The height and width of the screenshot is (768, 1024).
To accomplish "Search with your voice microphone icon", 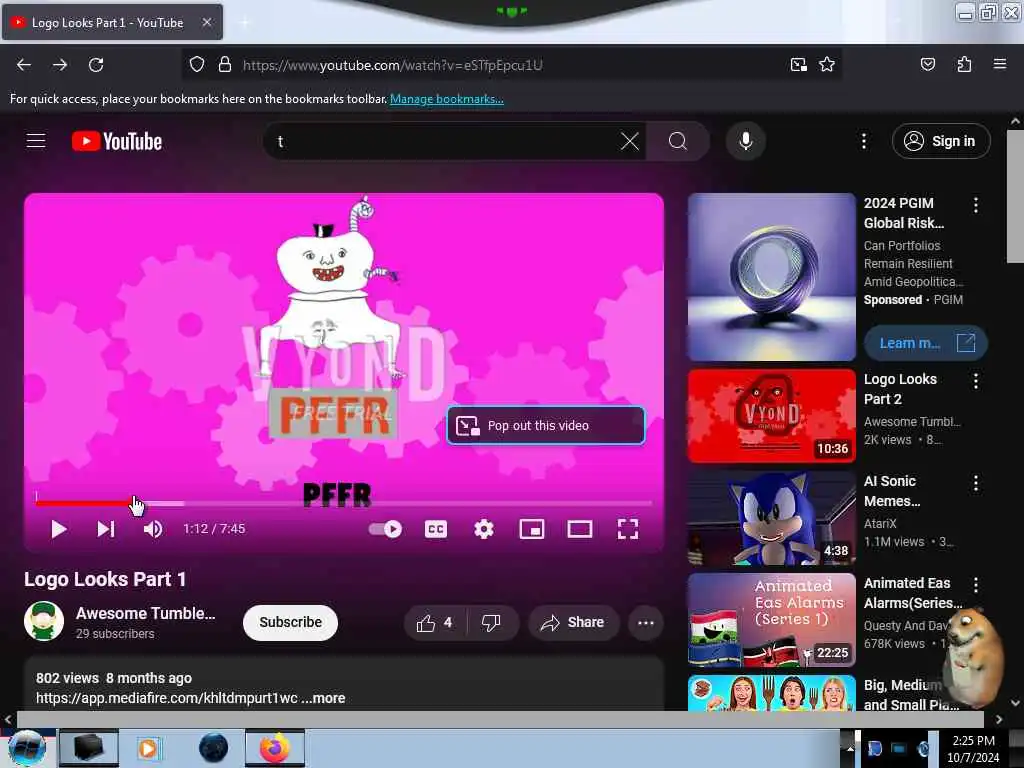I will (x=745, y=141).
